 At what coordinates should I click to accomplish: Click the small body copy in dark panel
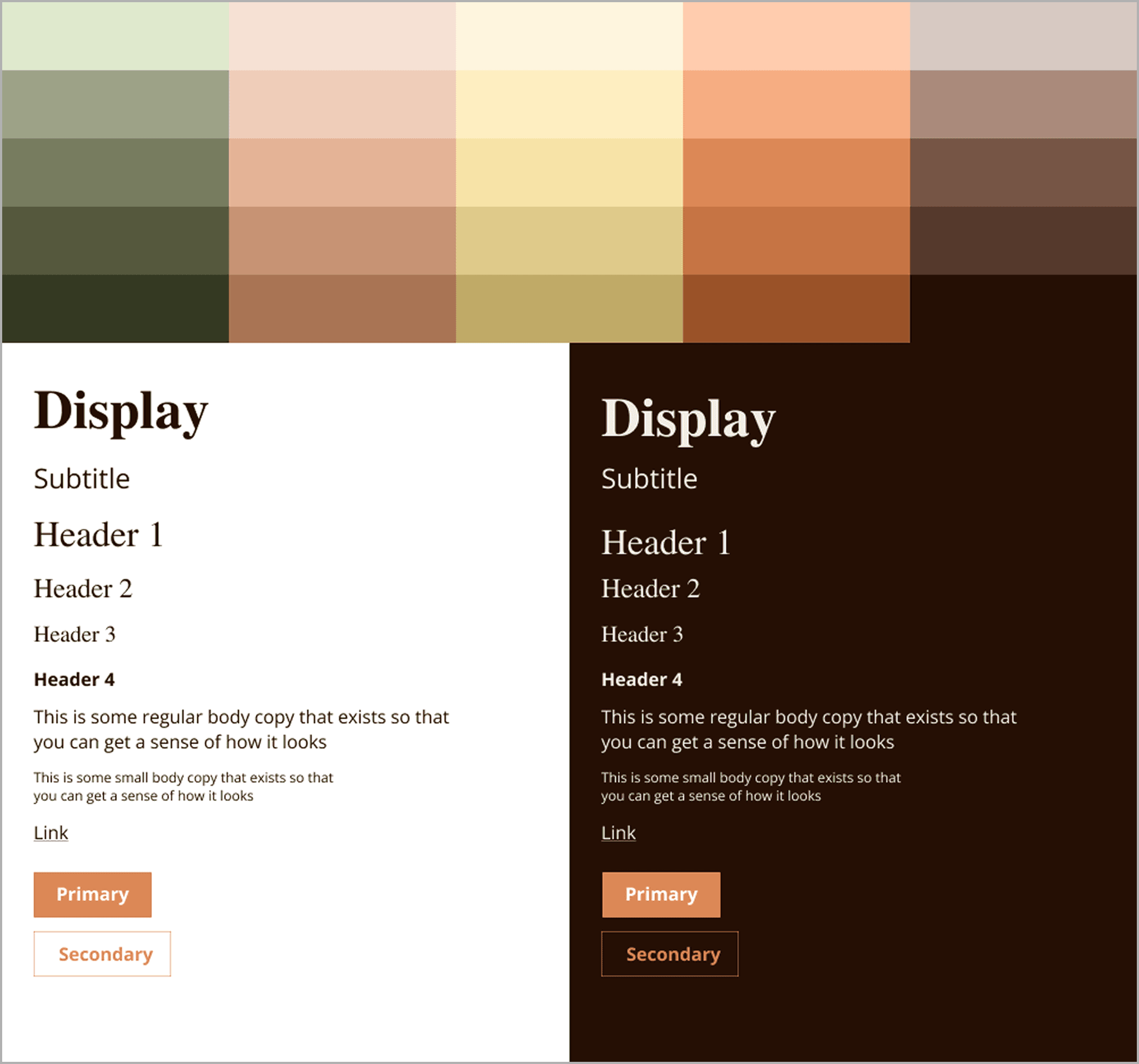pyautogui.click(x=750, y=787)
